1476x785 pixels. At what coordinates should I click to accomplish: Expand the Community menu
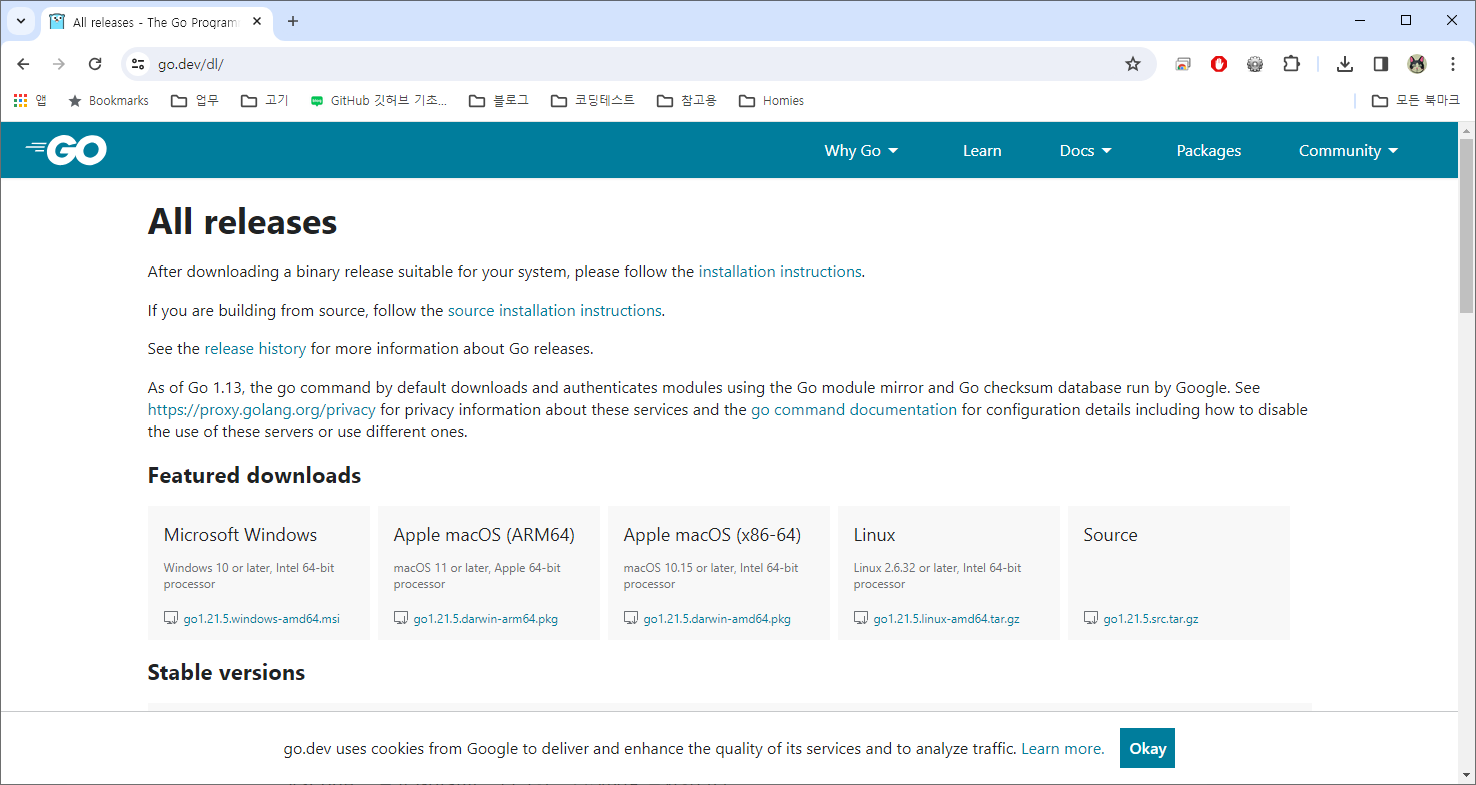1348,150
